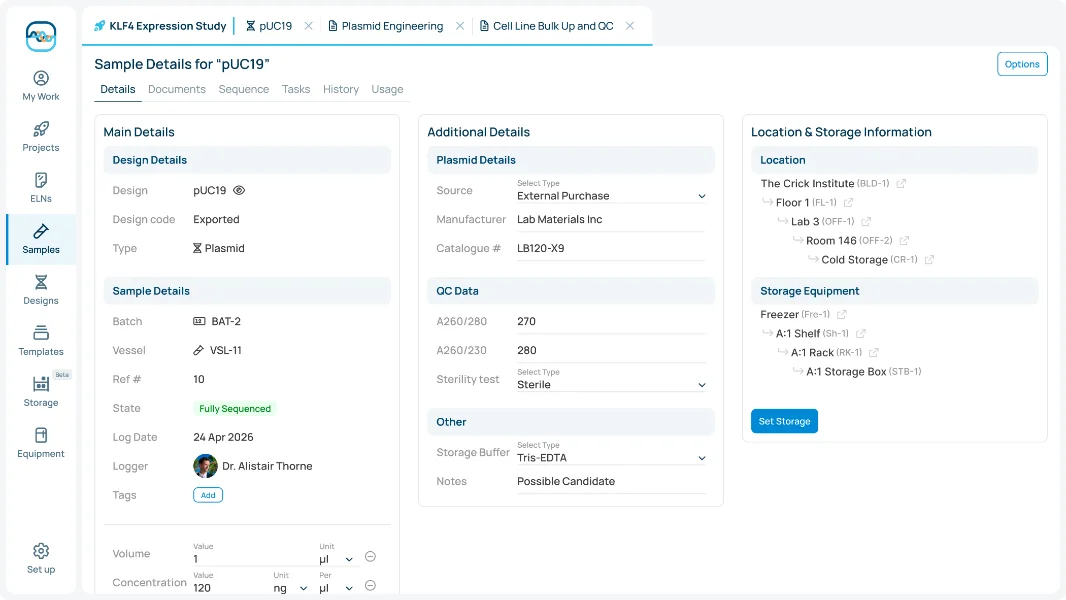Image resolution: width=1066 pixels, height=600 pixels.
Task: Click the Fully Sequenced state badge
Action: click(x=235, y=408)
